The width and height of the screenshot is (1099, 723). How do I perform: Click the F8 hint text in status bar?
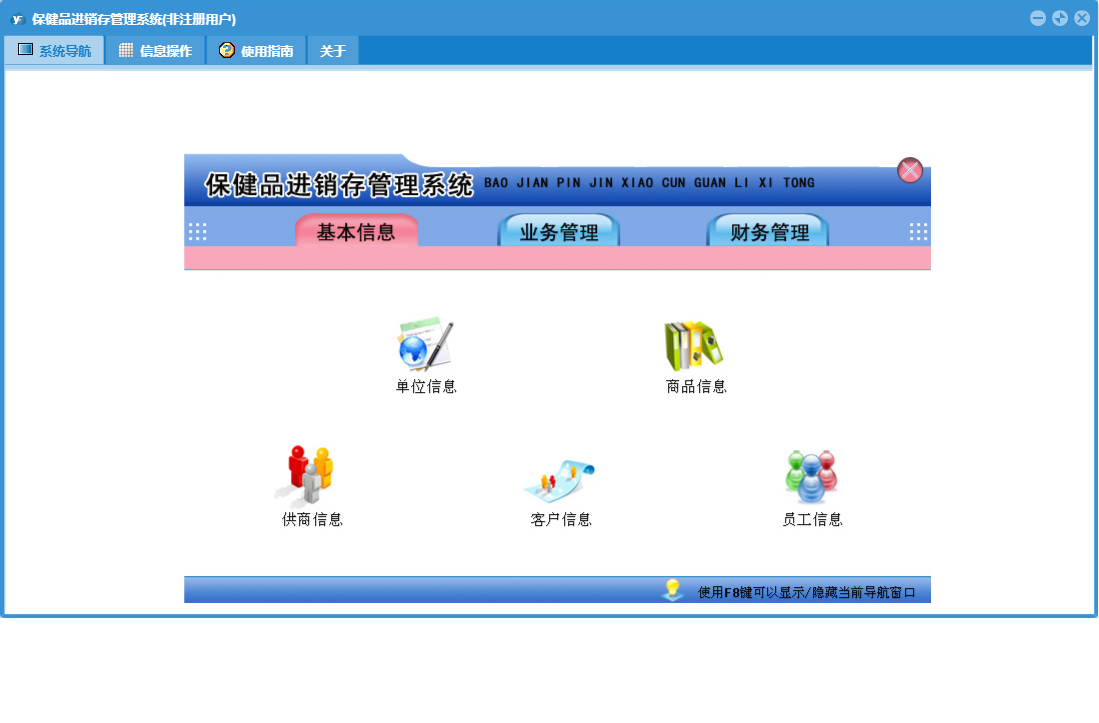pyautogui.click(x=807, y=592)
